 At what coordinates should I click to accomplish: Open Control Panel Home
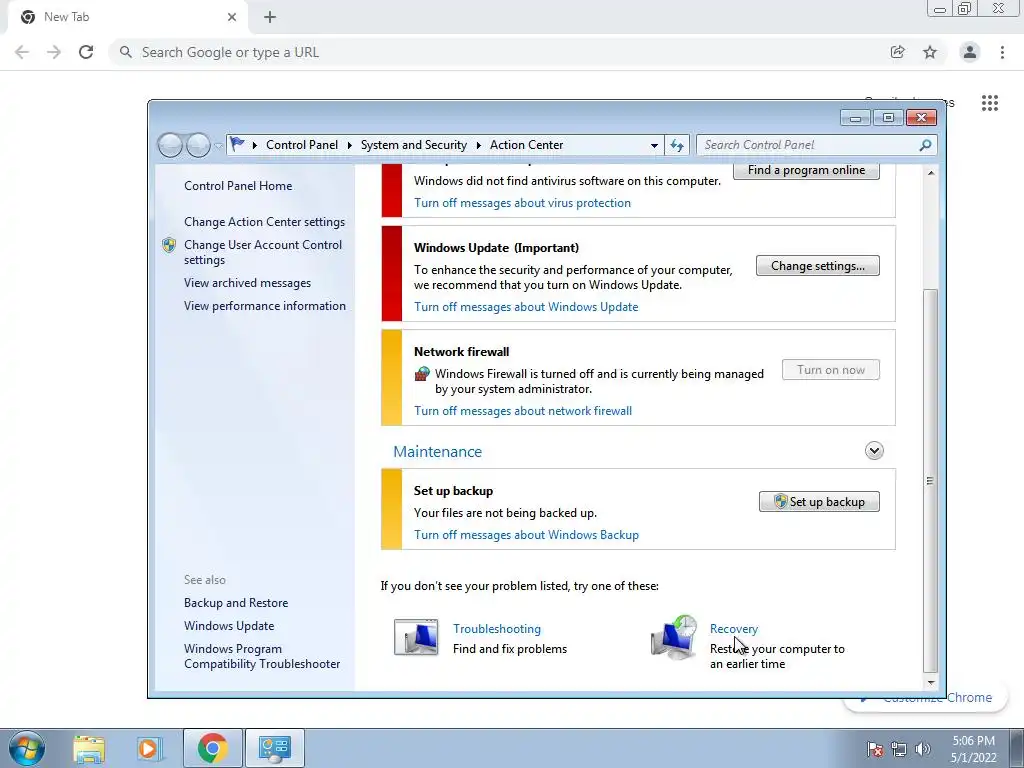pyautogui.click(x=238, y=186)
